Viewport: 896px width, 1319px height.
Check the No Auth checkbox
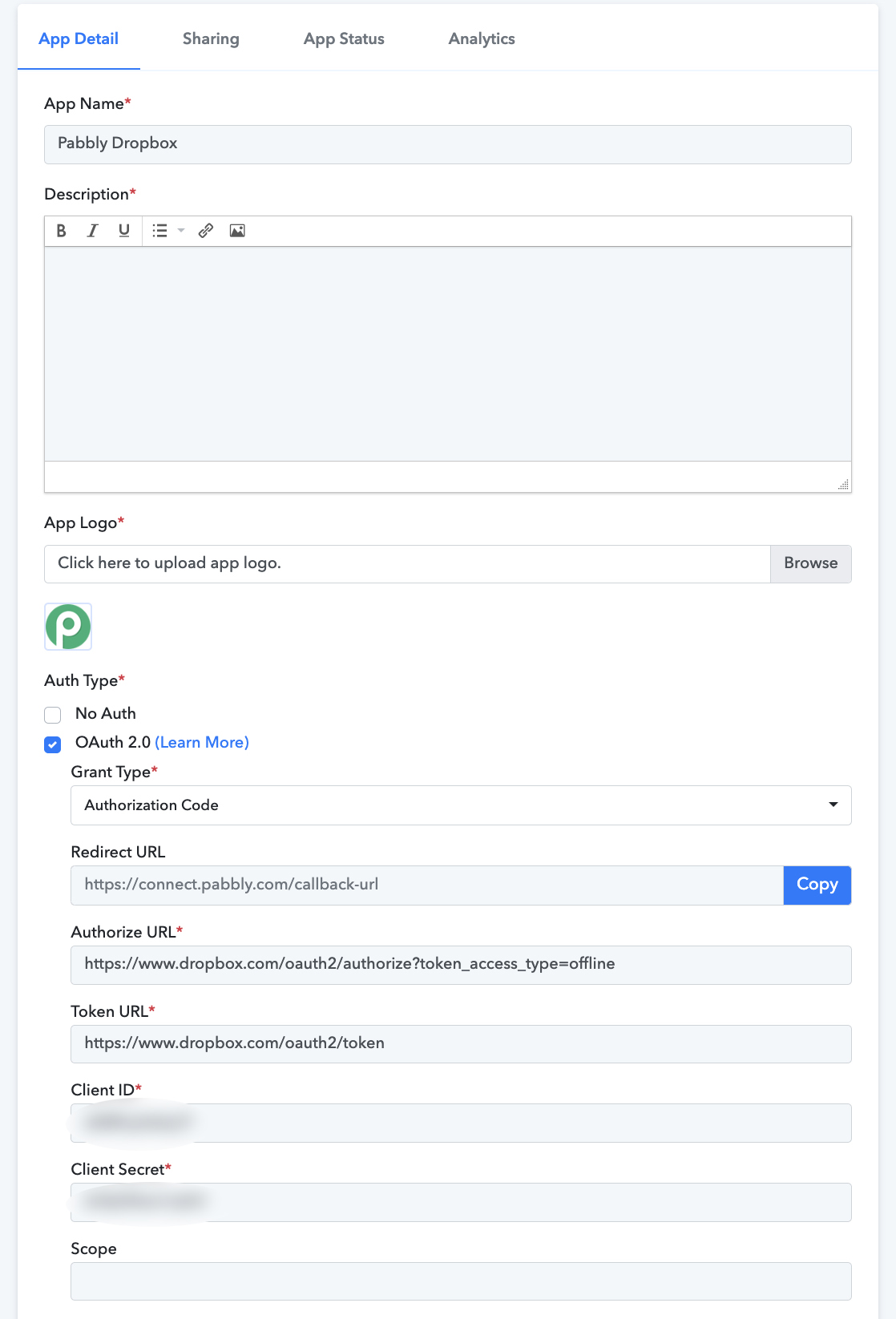[53, 715]
